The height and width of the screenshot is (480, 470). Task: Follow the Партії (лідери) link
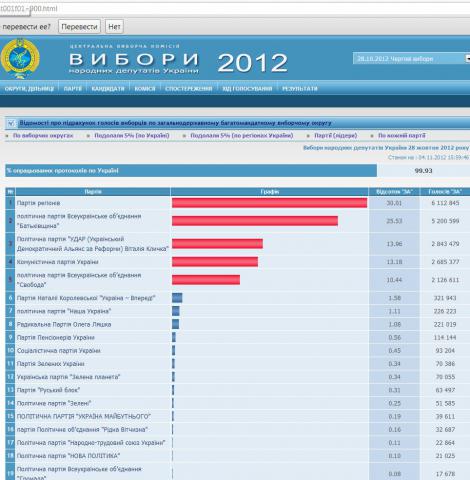pos(335,136)
